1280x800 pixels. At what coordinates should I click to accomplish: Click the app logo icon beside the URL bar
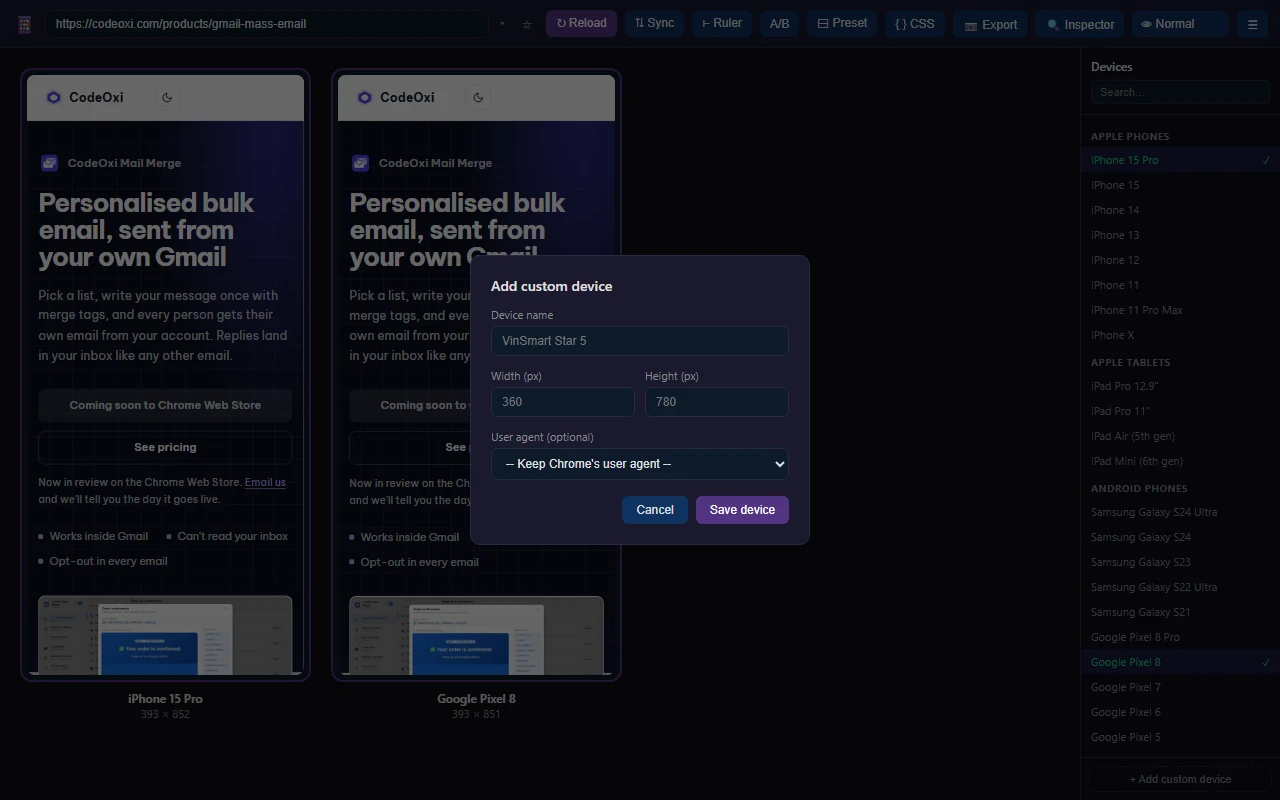click(x=25, y=24)
